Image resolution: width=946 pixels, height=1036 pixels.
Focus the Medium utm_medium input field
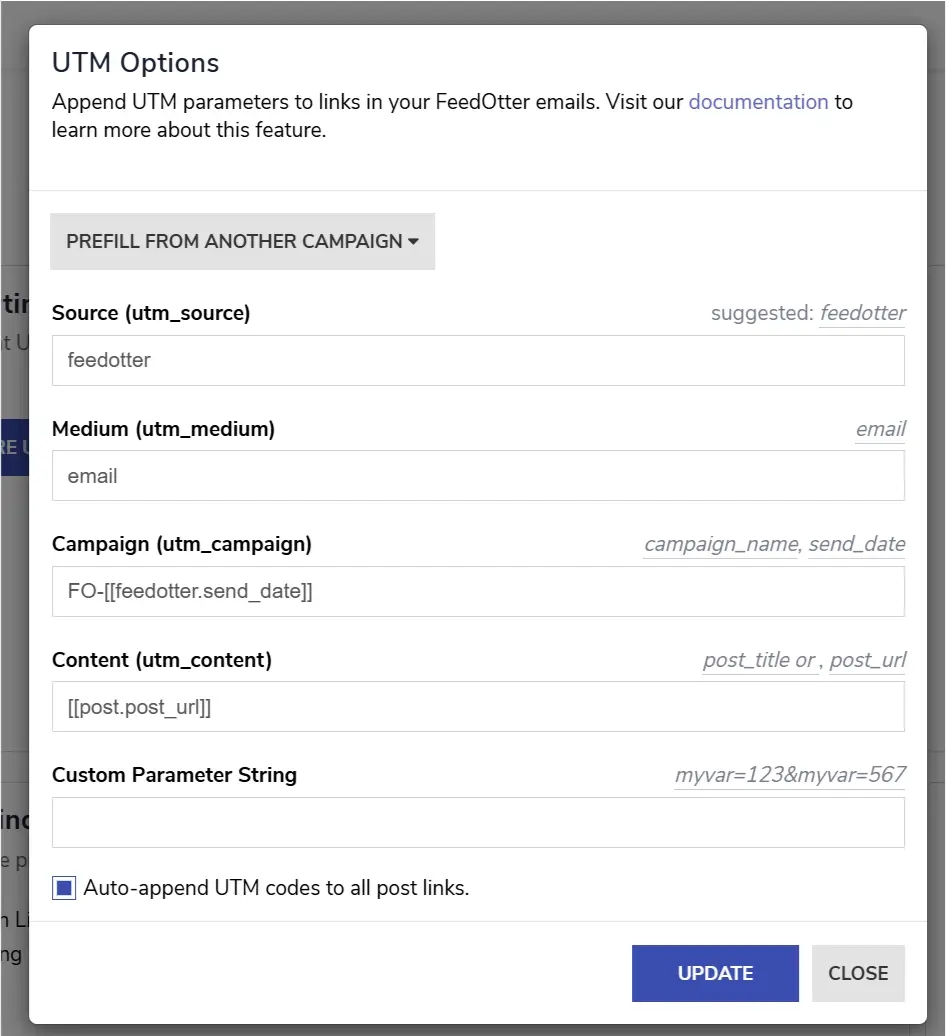point(478,476)
